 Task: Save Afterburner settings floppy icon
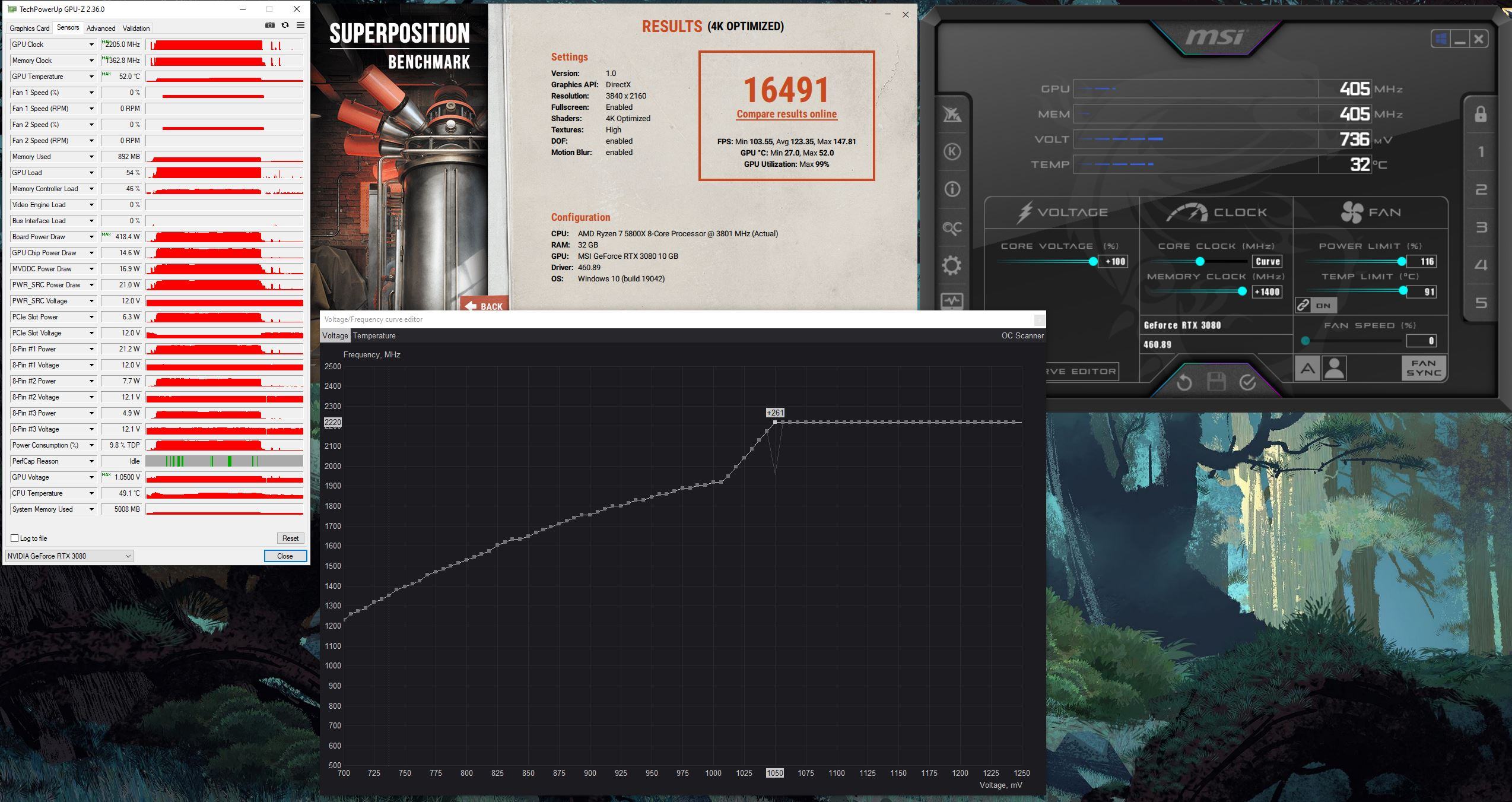coord(1216,382)
